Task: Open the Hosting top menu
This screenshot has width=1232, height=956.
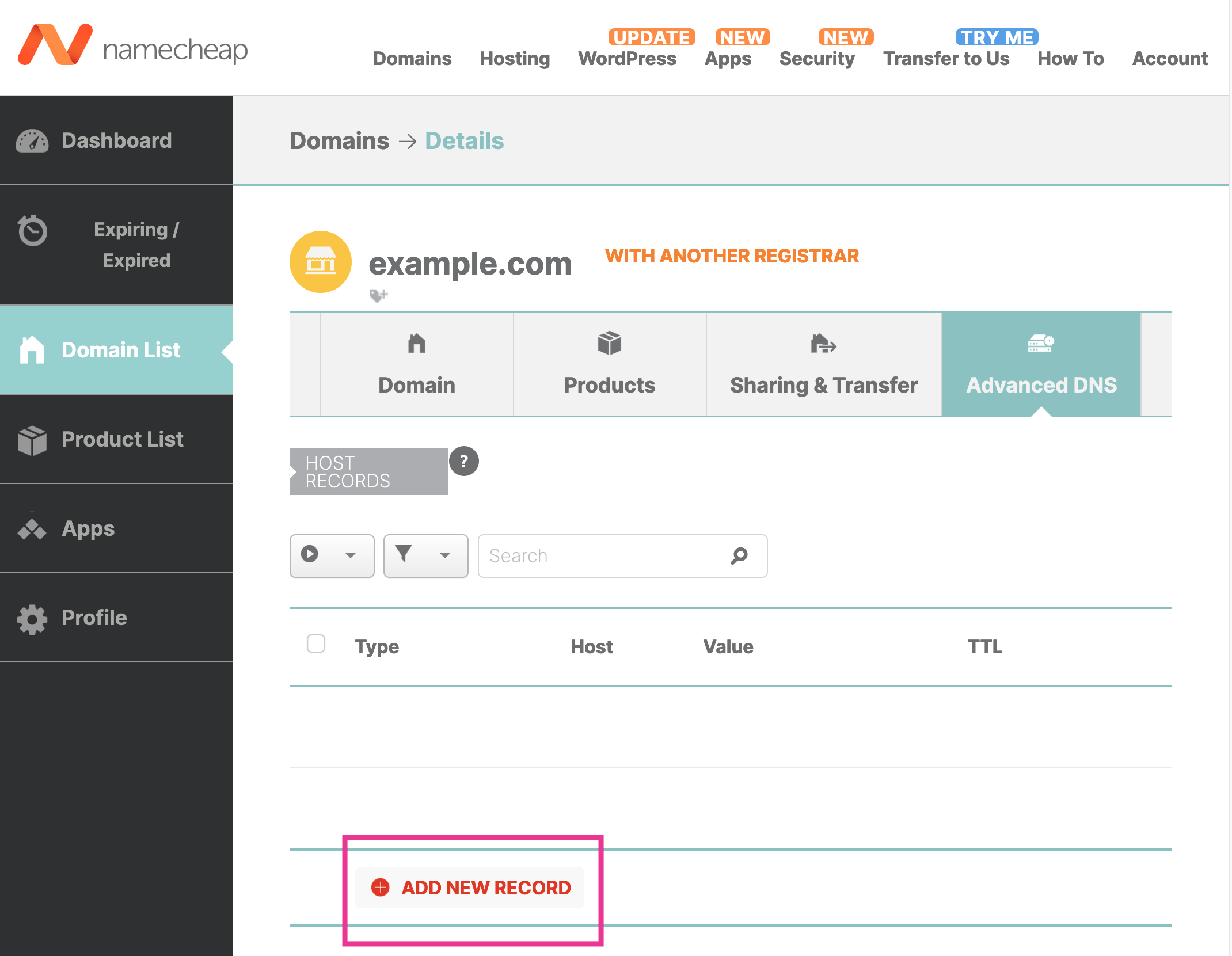Action: 515,59
